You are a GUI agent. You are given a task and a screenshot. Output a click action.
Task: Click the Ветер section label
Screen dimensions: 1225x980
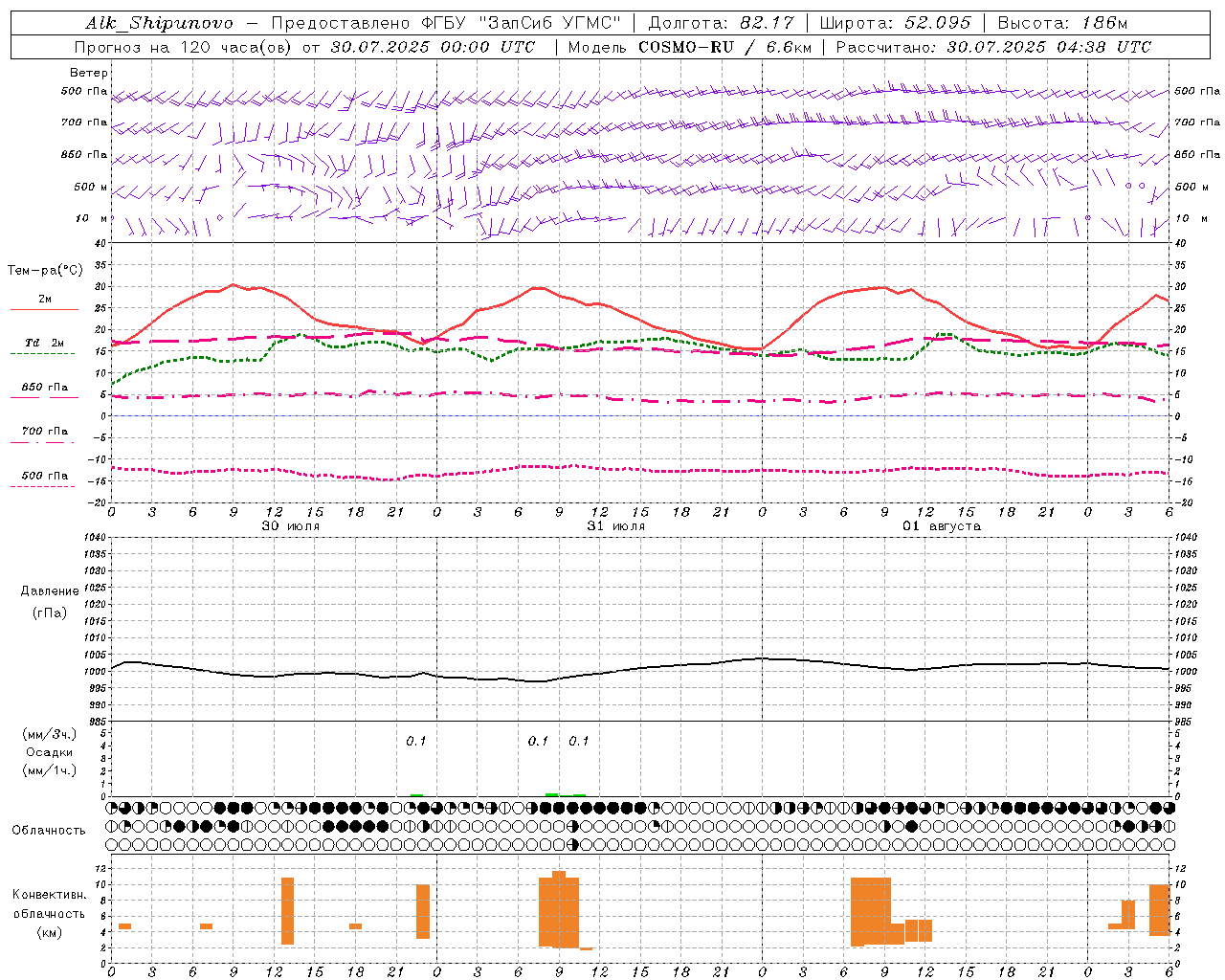(88, 73)
